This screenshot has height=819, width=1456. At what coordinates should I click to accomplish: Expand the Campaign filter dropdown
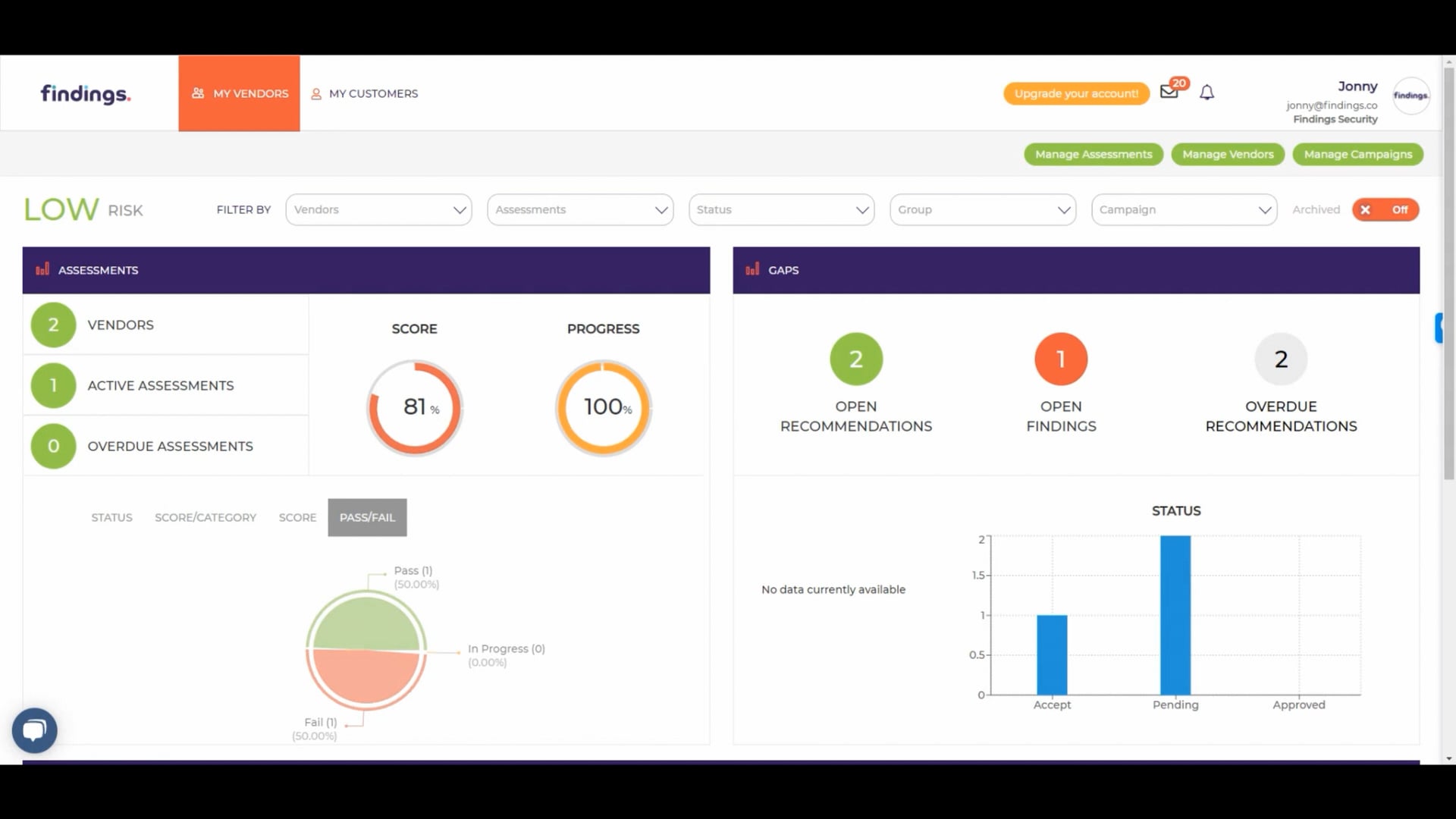[1184, 209]
